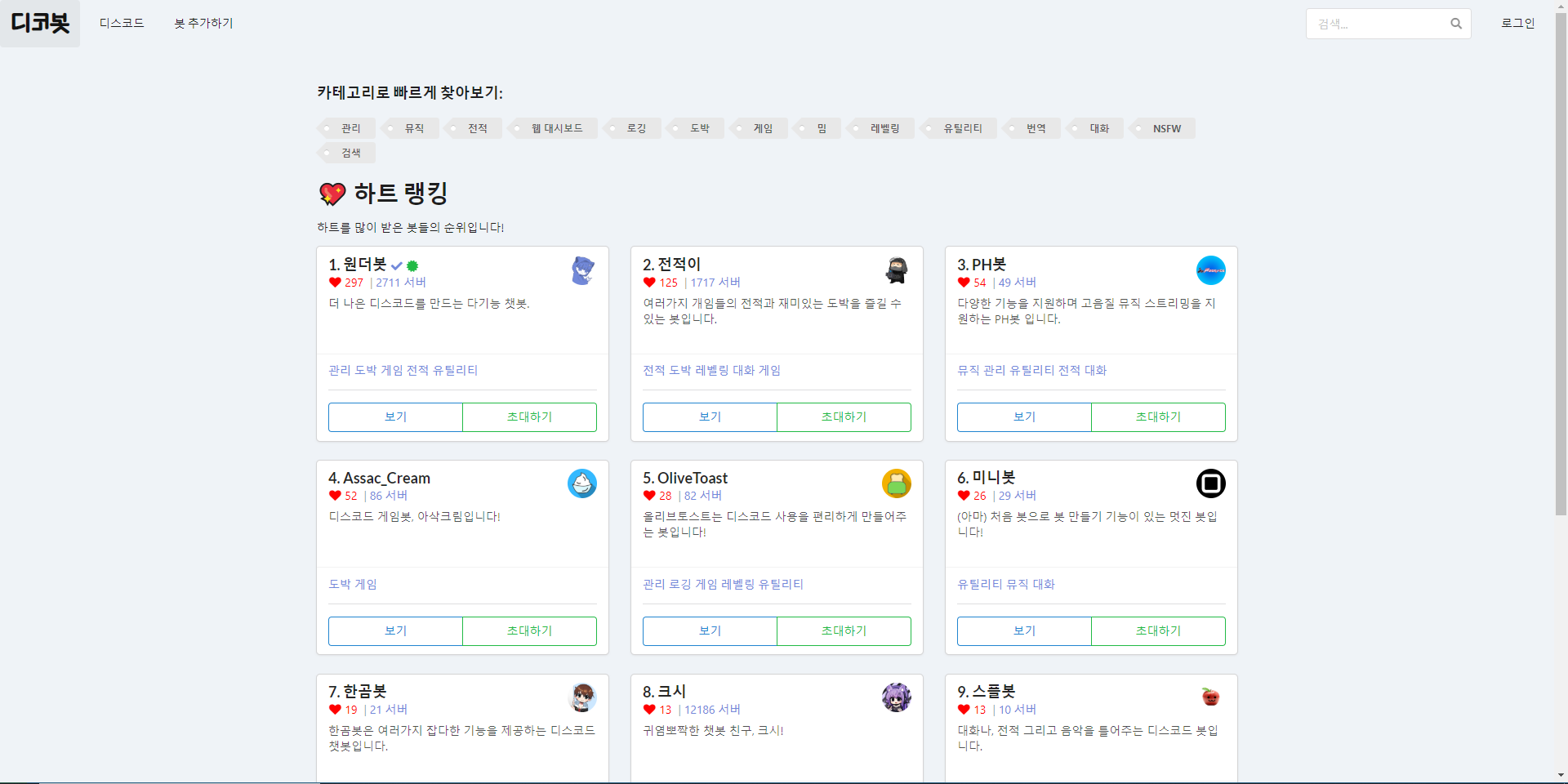Filter by the 대화 category tag
Image resolution: width=1568 pixels, height=784 pixels.
[x=1095, y=128]
